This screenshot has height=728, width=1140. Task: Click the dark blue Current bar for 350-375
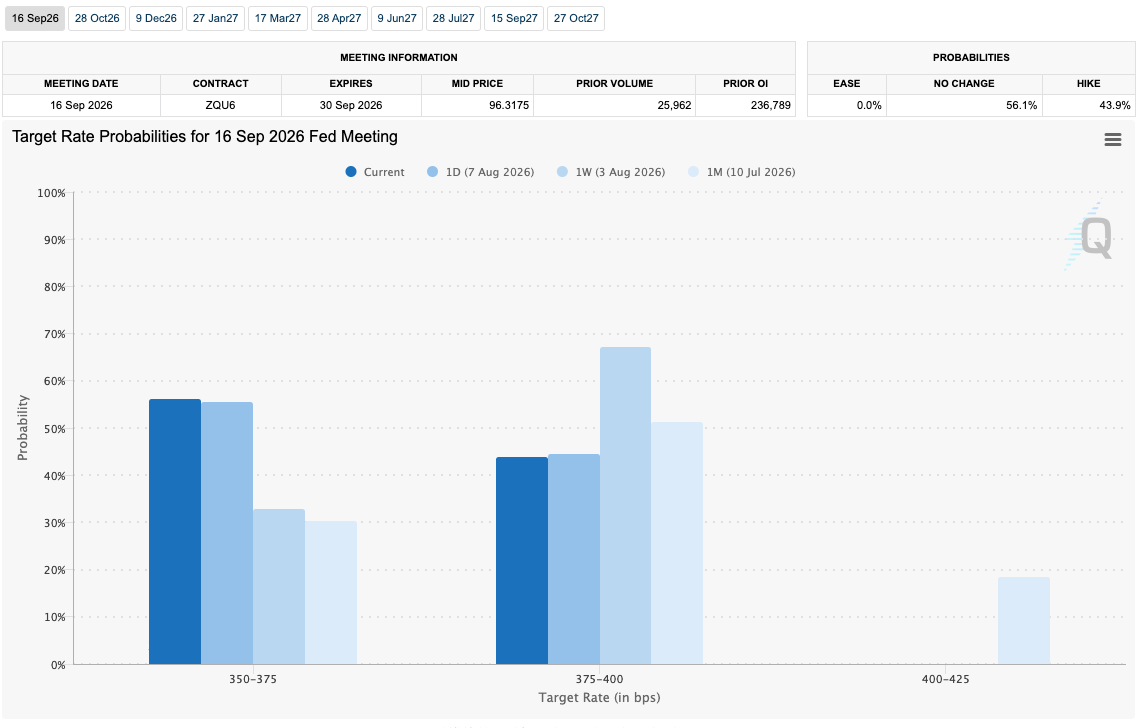(174, 532)
